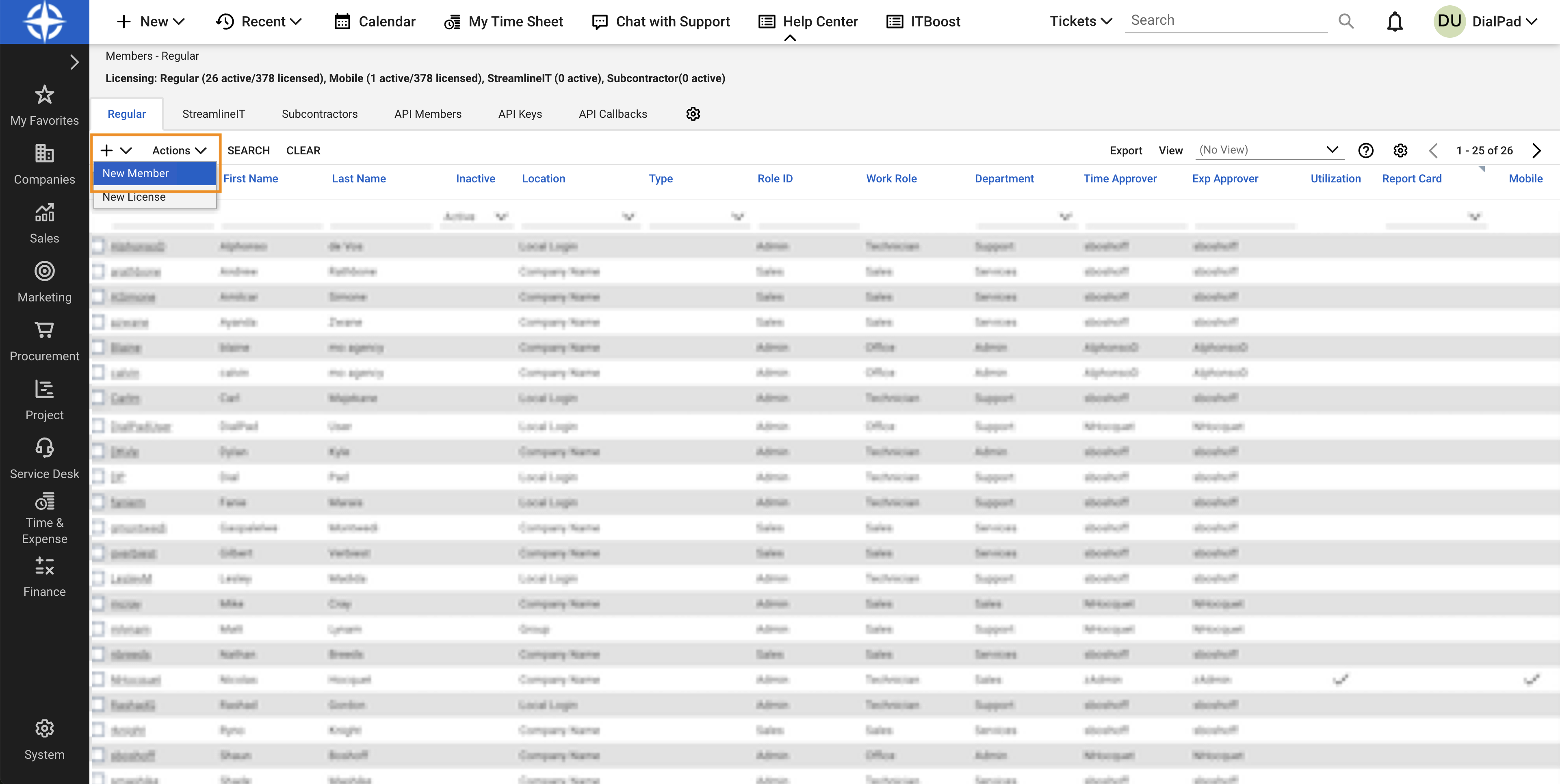Click the list help question mark icon
Viewport: 1560px width, 784px height.
(1365, 151)
